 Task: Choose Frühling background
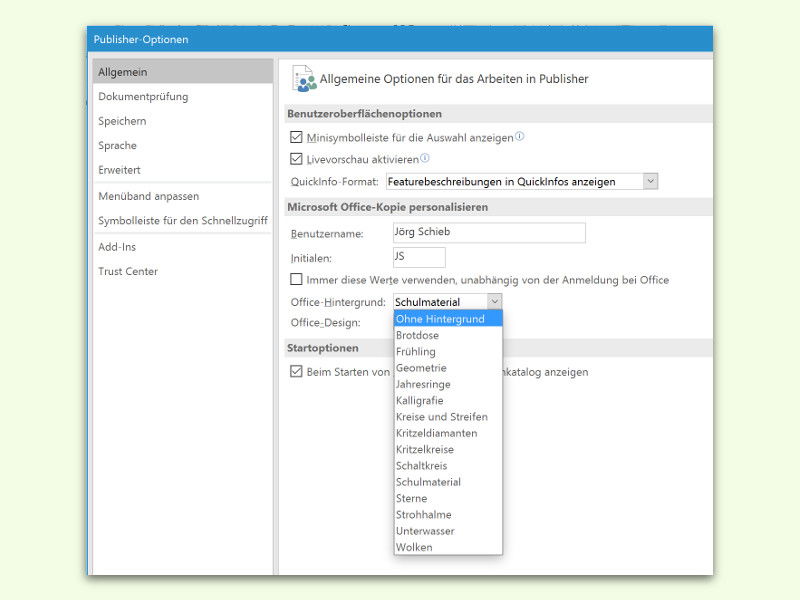[448, 352]
